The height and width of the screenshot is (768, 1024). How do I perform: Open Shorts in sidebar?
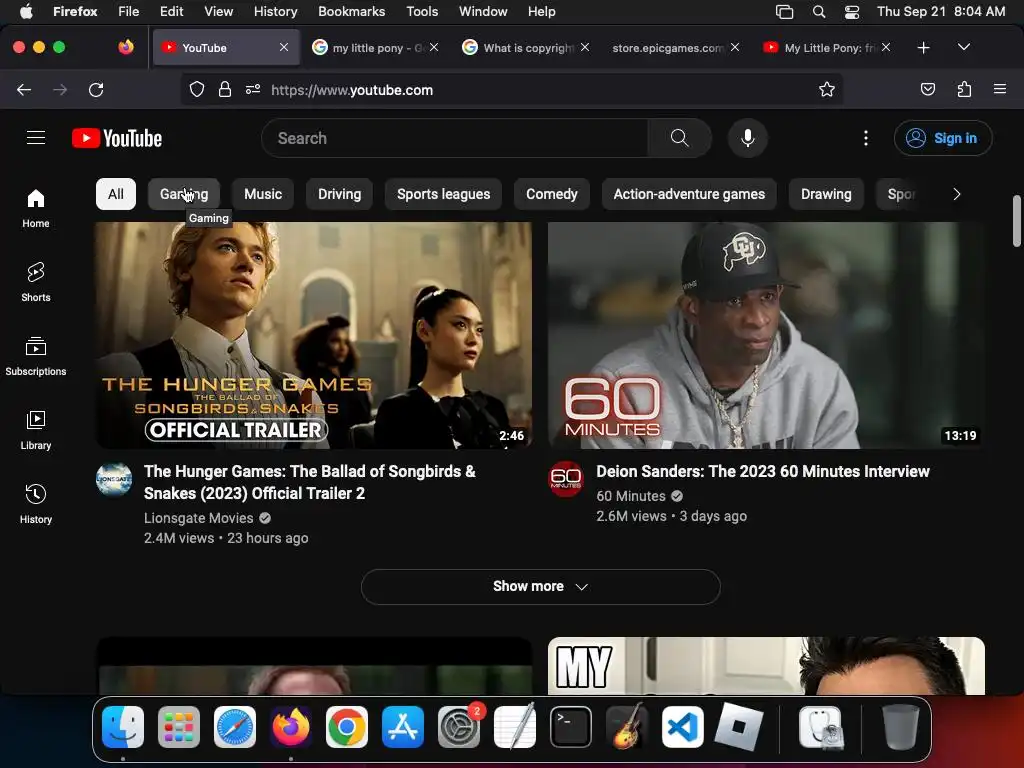pyautogui.click(x=36, y=282)
